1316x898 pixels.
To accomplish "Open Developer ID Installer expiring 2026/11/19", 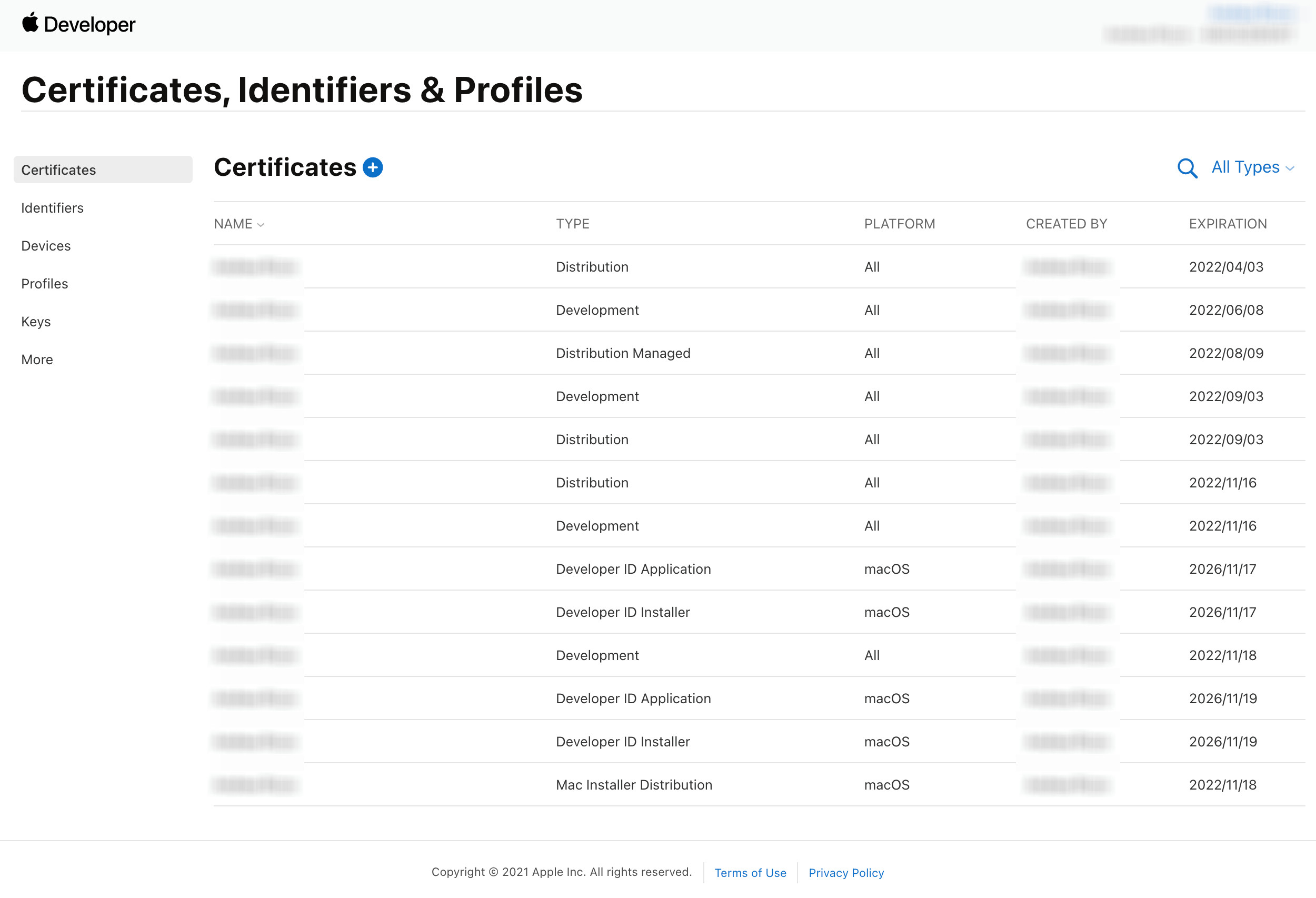I will click(x=622, y=742).
